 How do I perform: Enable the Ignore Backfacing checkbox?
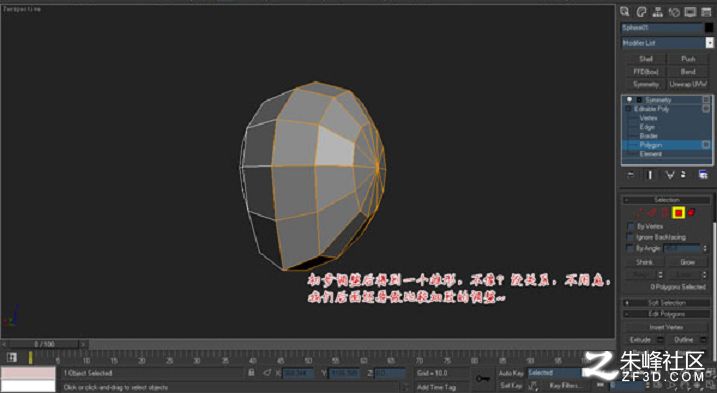631,237
